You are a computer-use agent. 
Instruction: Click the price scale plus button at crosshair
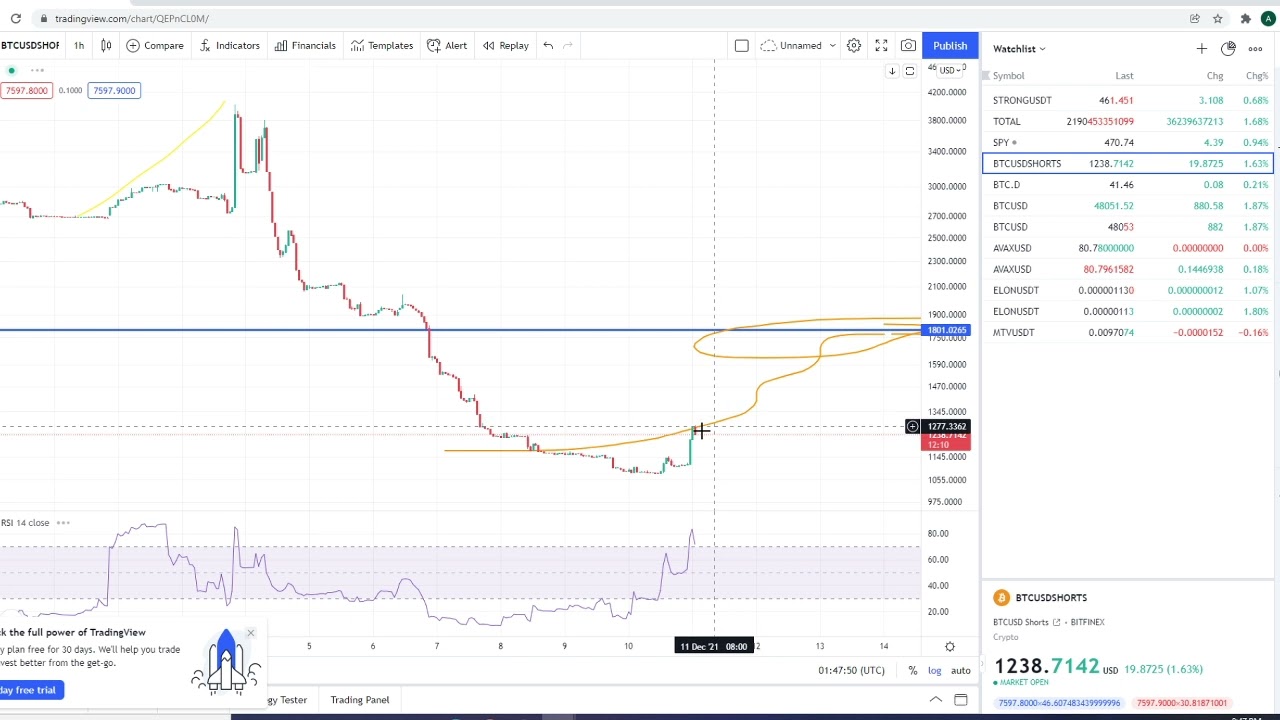(x=912, y=427)
